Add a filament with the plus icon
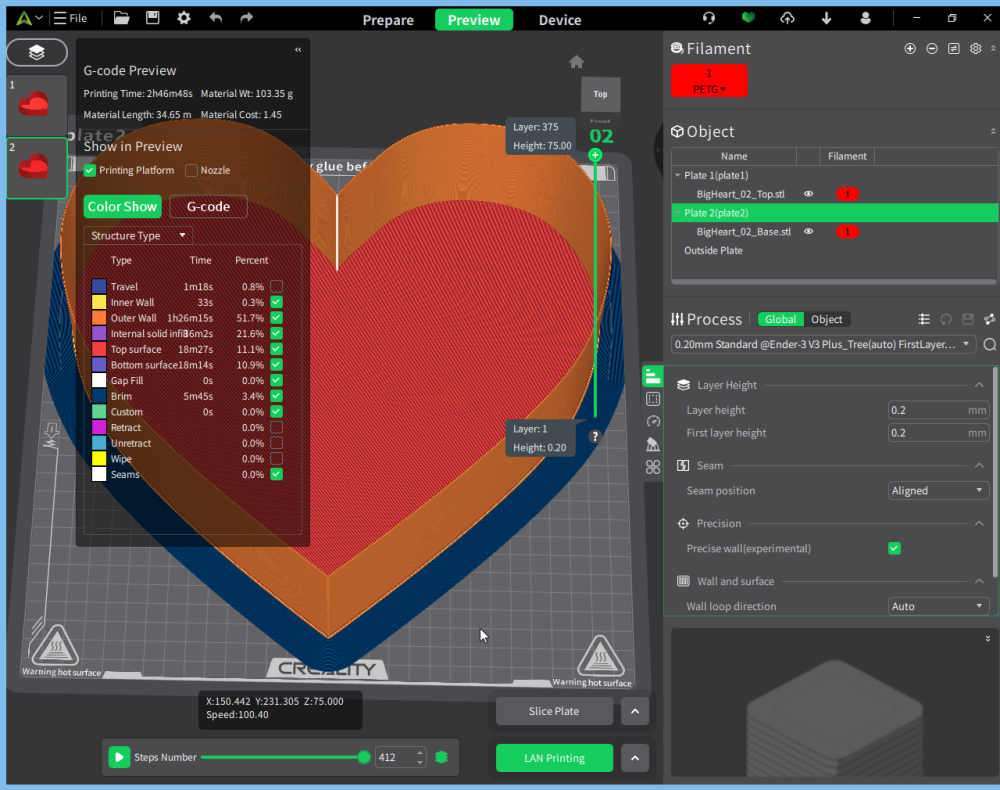Image resolution: width=1000 pixels, height=790 pixels. click(910, 48)
